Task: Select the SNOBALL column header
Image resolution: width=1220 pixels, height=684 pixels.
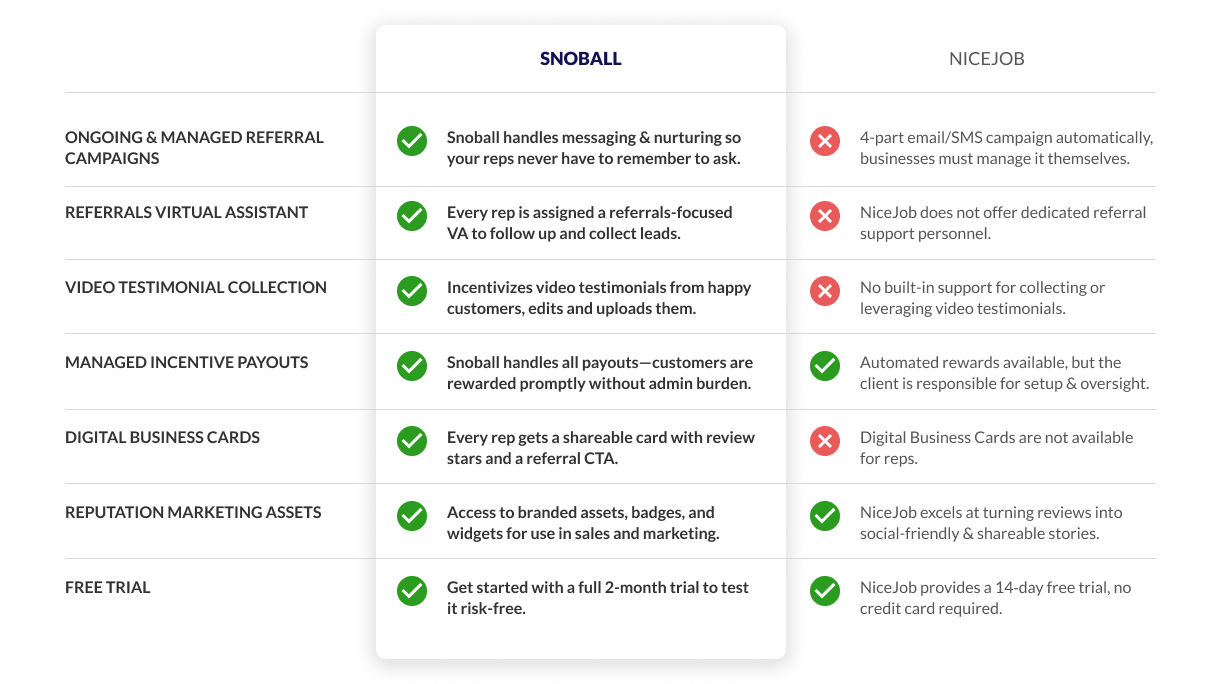Action: [581, 59]
